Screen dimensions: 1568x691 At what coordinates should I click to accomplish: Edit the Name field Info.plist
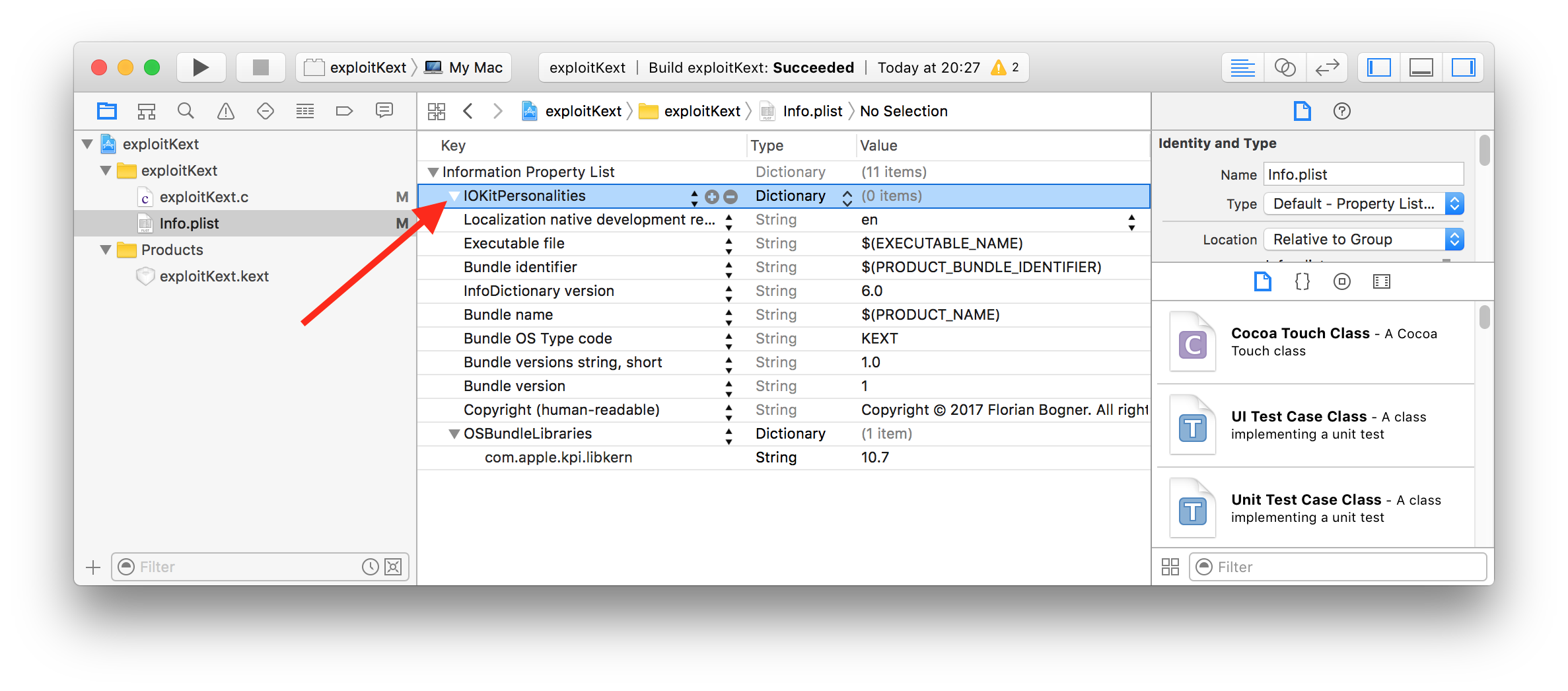[x=1363, y=174]
